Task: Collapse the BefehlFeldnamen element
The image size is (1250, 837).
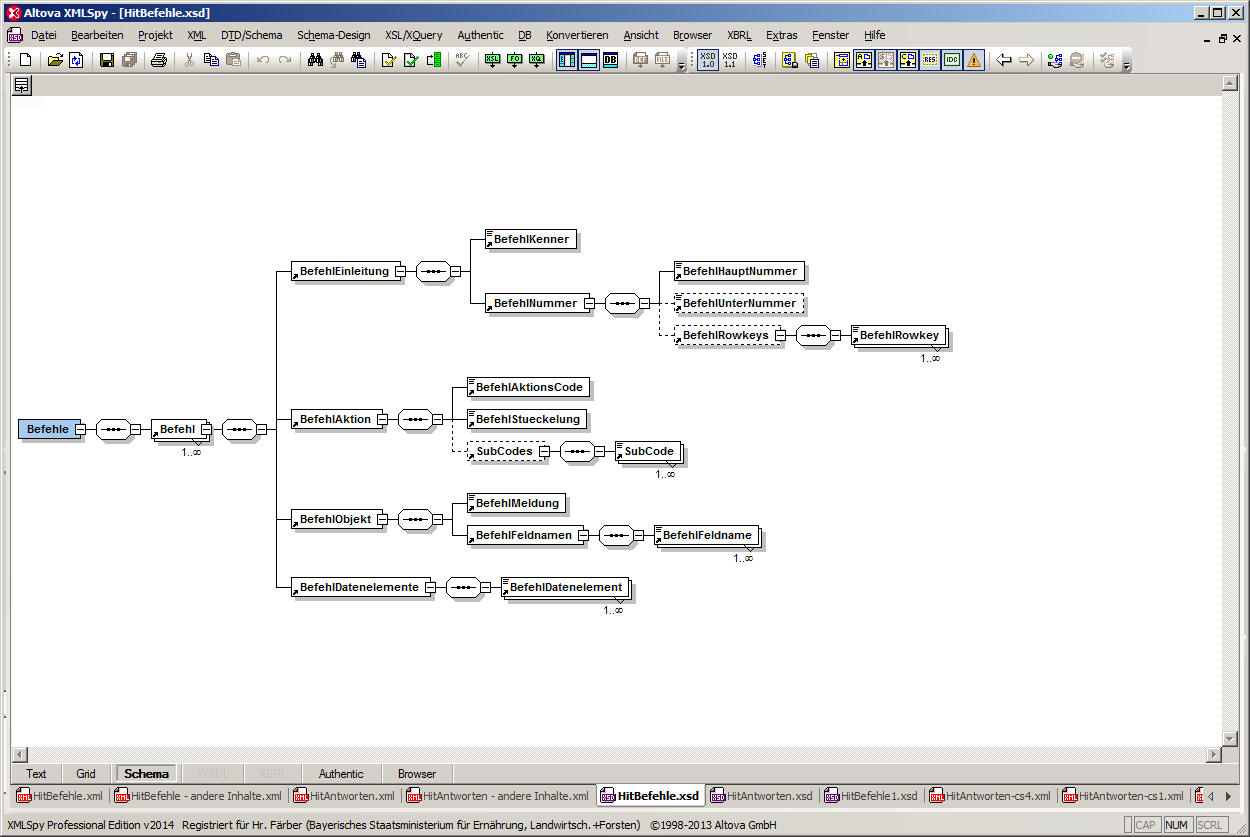Action: pos(582,535)
